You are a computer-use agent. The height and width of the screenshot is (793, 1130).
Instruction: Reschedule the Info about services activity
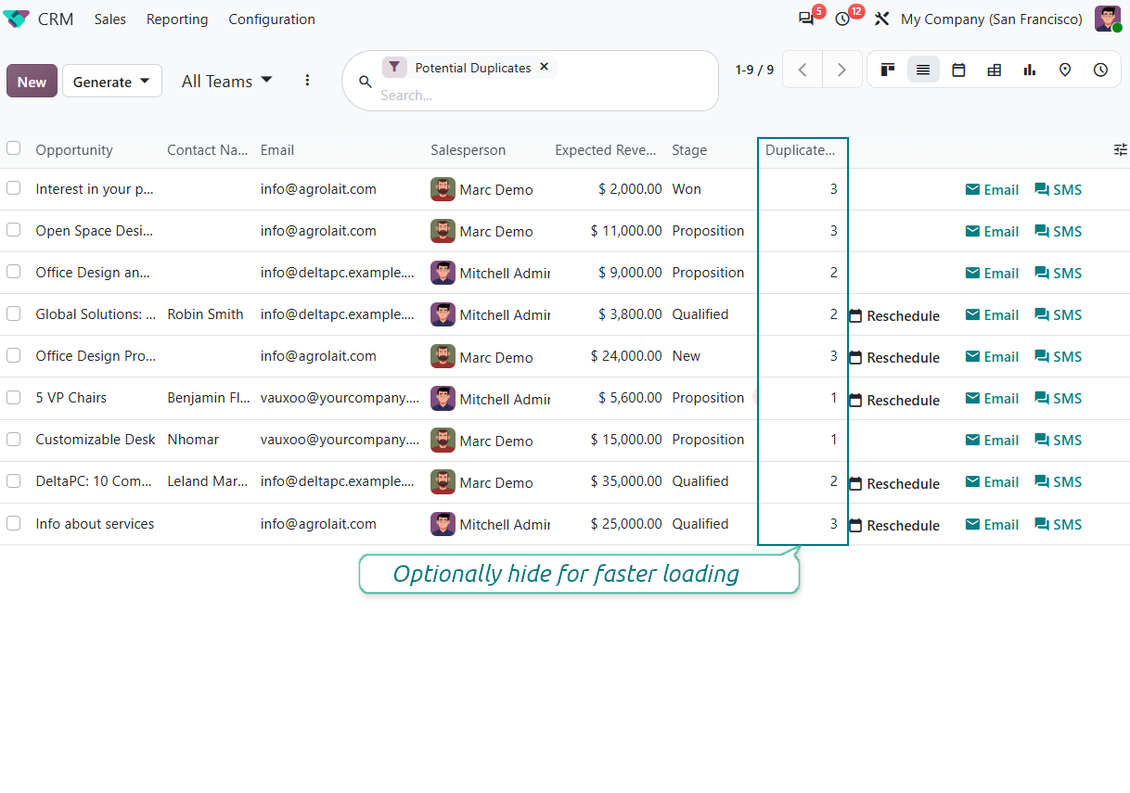pos(894,526)
